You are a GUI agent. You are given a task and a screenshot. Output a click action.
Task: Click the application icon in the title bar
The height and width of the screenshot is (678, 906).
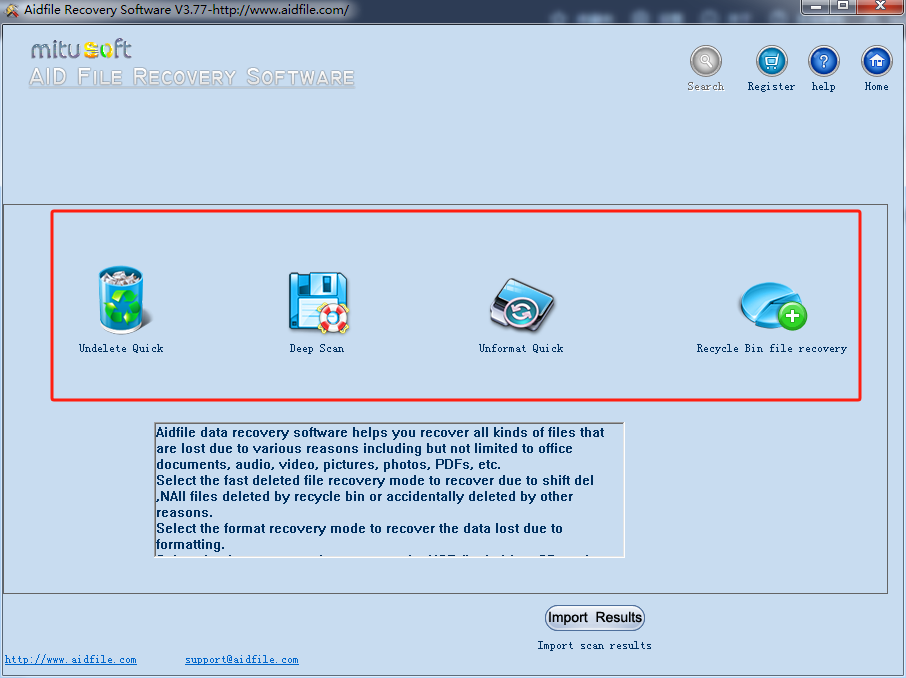pyautogui.click(x=12, y=9)
